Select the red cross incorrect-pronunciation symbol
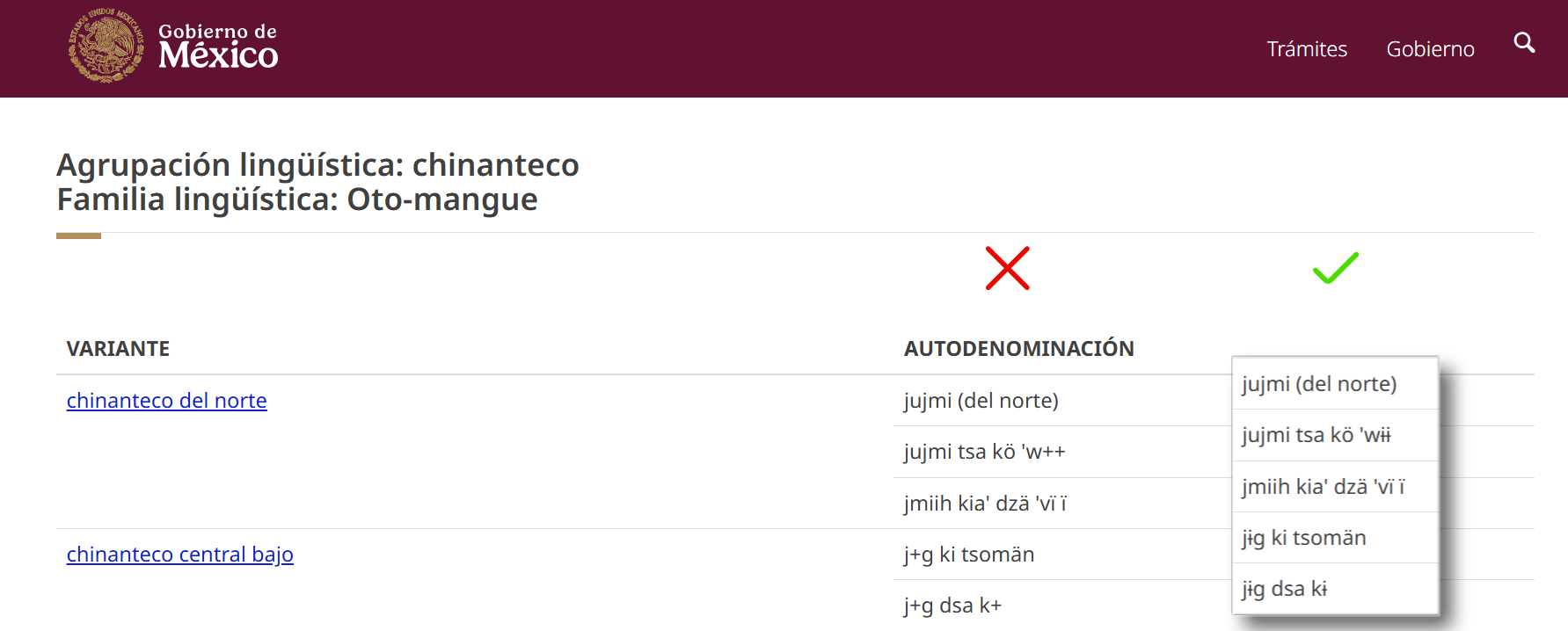1568x631 pixels. [x=1008, y=269]
